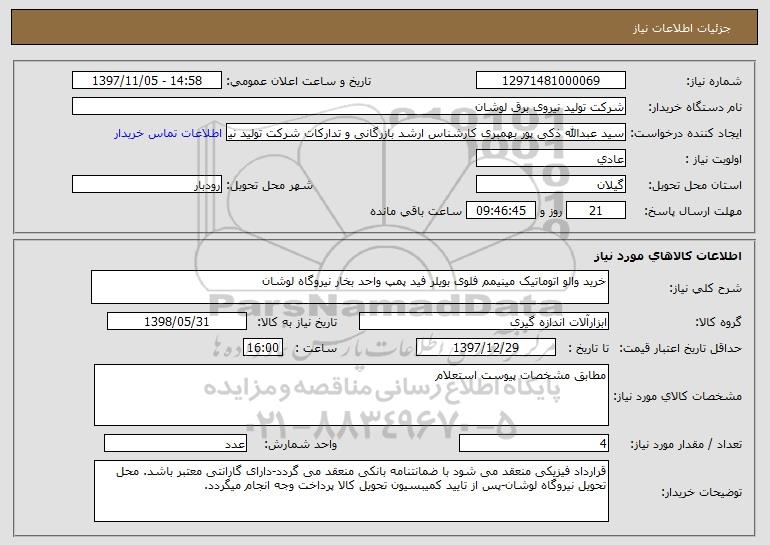Click the goods specification box مطابق مشخصات پیوست استعلام
This screenshot has width=770, height=545.
coord(351,395)
